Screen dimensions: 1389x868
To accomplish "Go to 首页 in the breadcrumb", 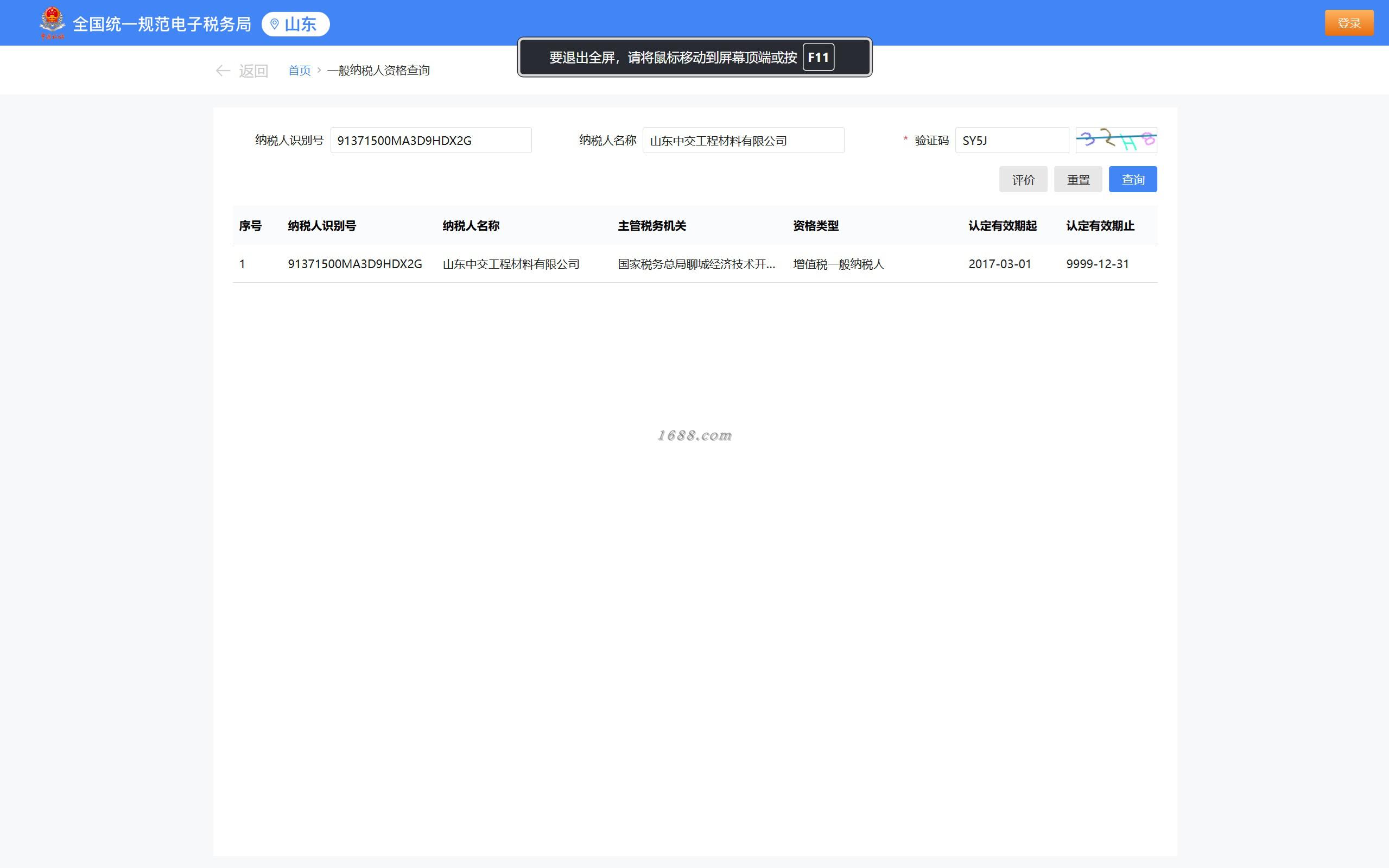I will 299,71.
